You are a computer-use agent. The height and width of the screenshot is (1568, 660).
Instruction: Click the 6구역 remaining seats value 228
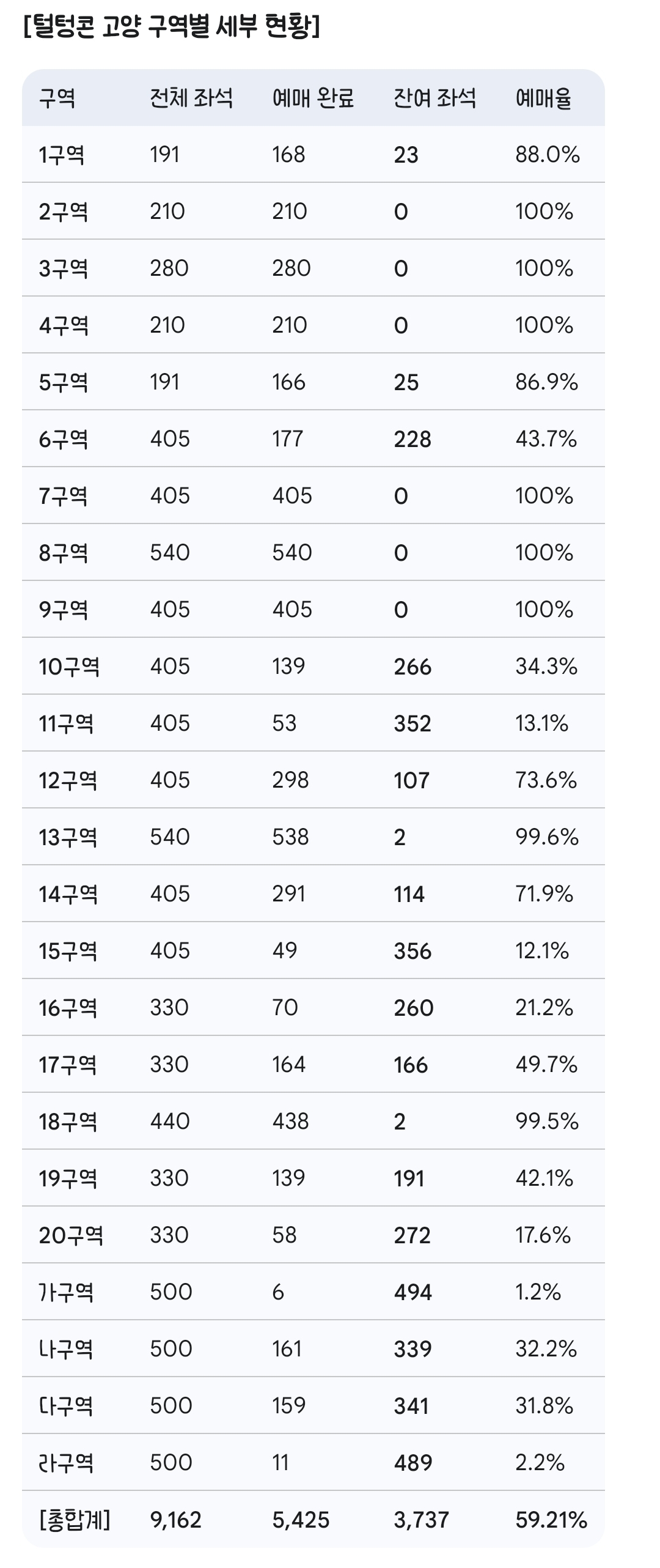(x=413, y=439)
